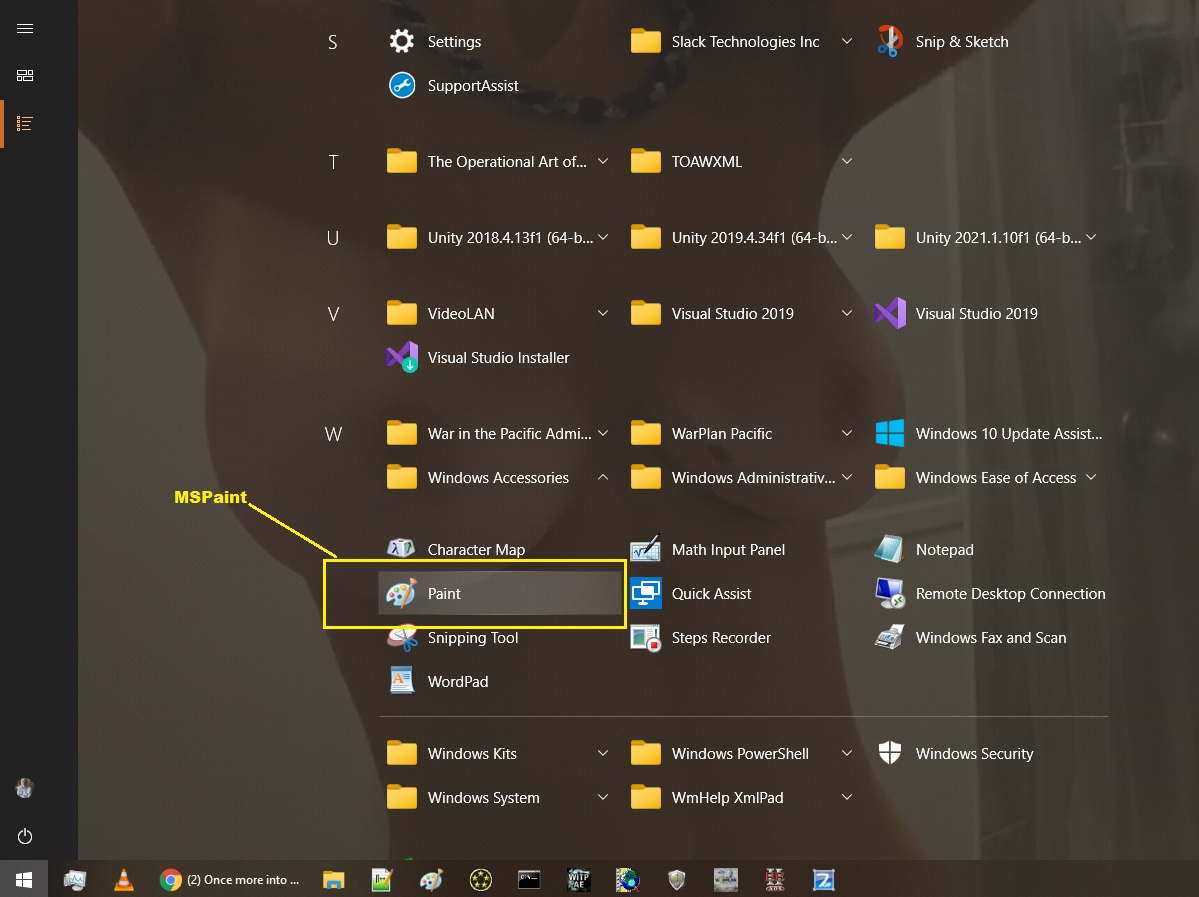Click the Start hamburger menu icon
The height and width of the screenshot is (897, 1199).
click(x=24, y=28)
